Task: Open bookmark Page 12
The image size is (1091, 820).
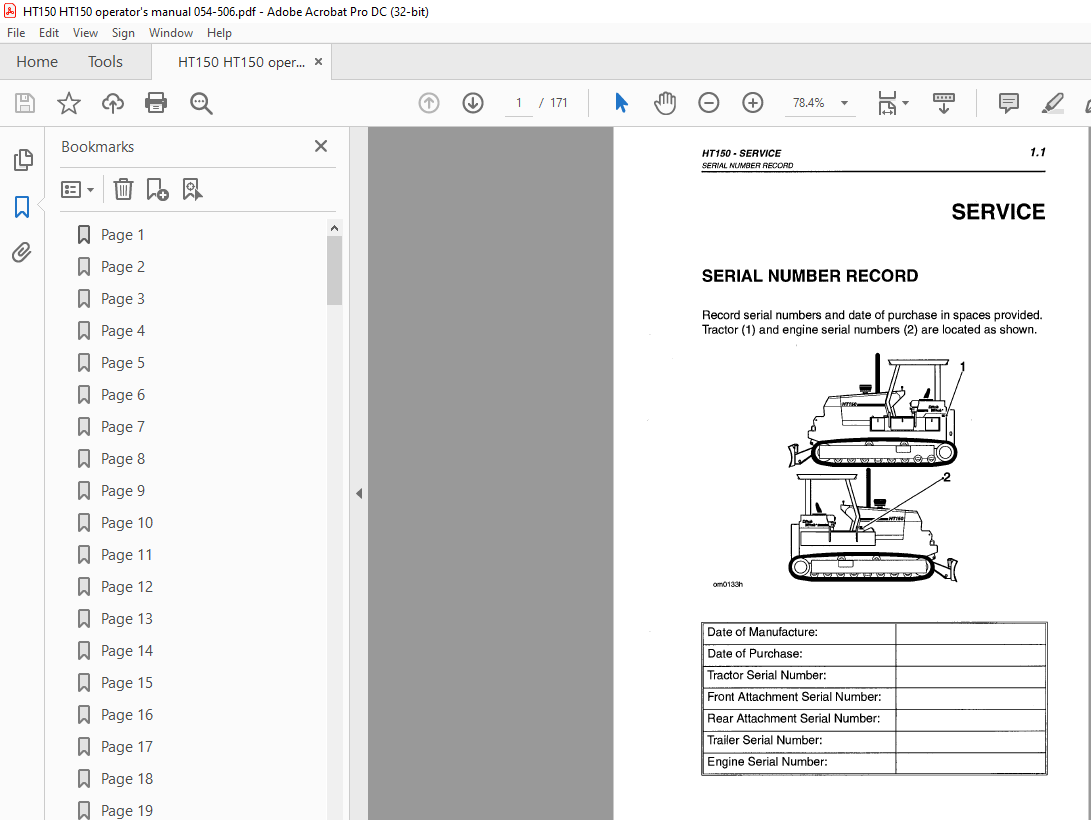Action: point(127,587)
